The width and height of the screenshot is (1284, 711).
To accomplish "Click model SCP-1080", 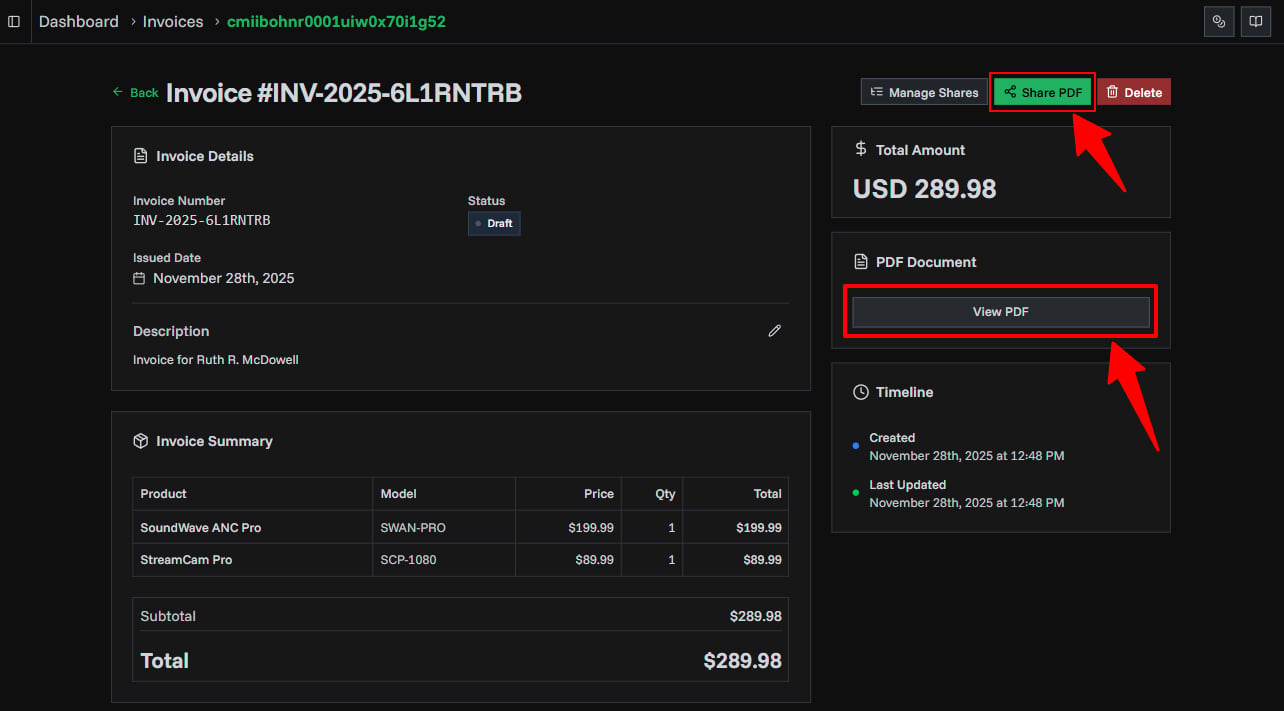I will coord(409,560).
